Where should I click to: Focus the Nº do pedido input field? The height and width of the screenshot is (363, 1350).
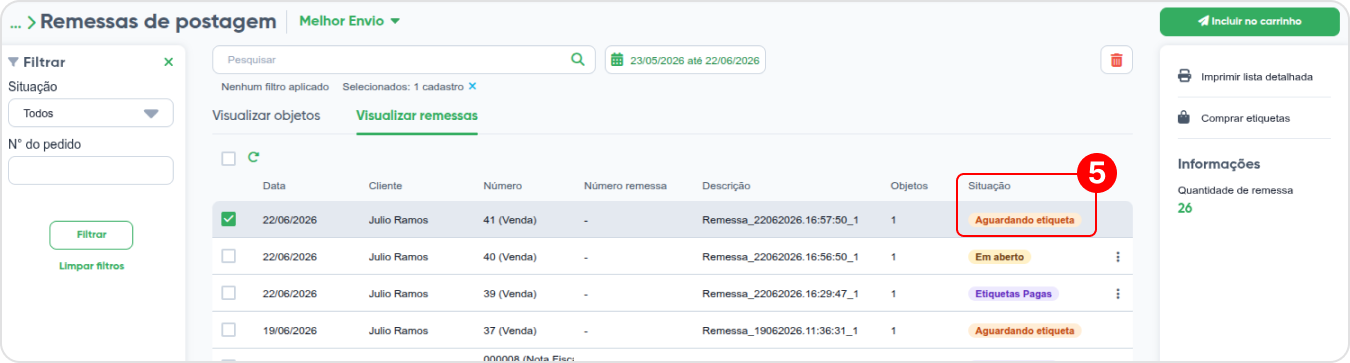click(91, 170)
